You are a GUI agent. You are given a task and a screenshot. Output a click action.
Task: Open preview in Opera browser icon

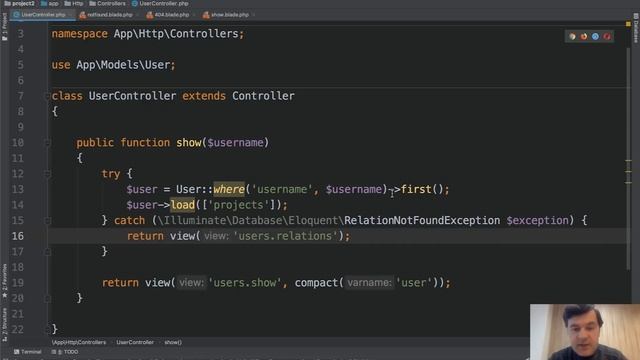[x=607, y=37]
